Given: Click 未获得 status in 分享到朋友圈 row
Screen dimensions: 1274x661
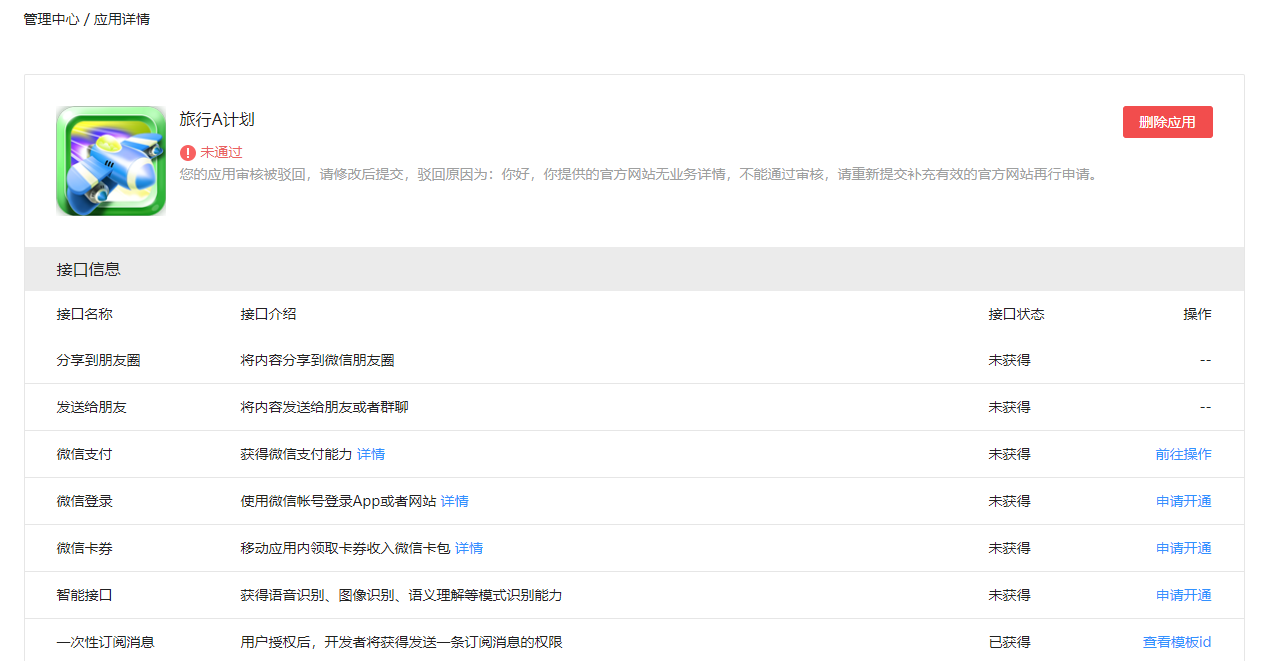Looking at the screenshot, I should point(1009,360).
